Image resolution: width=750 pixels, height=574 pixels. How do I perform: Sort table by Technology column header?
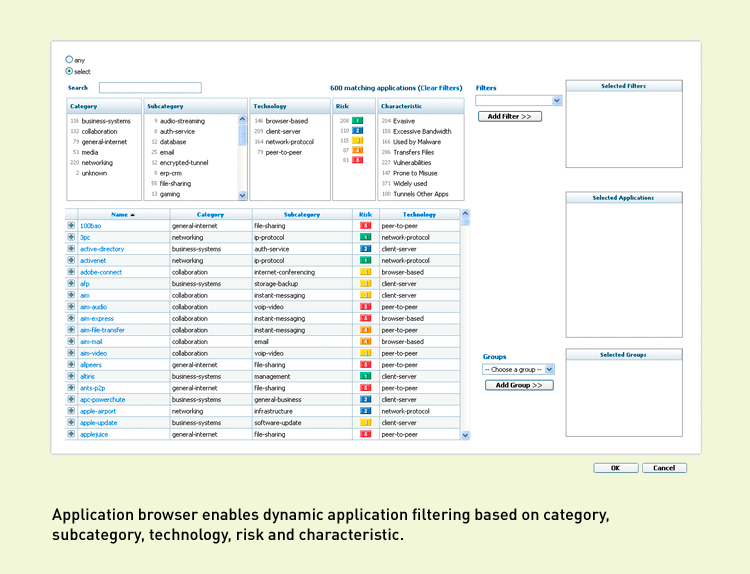point(419,215)
